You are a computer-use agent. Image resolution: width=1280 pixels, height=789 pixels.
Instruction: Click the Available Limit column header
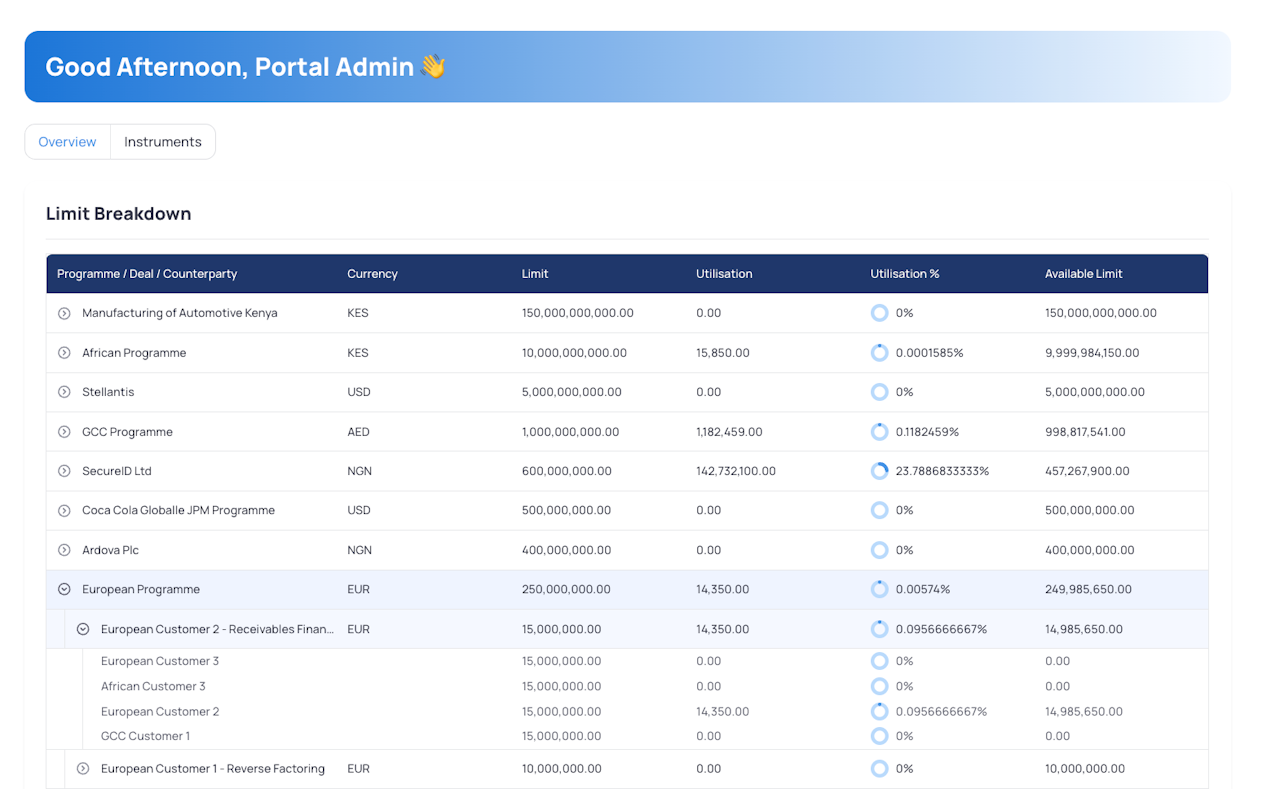click(1083, 274)
